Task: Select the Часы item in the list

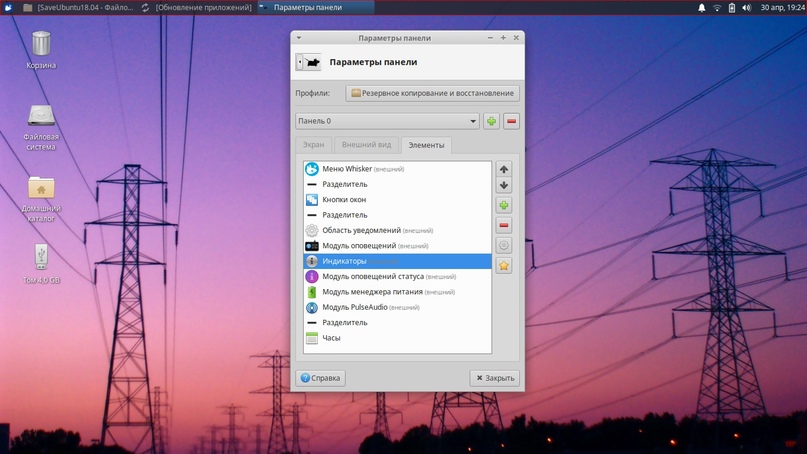Action: click(x=331, y=338)
